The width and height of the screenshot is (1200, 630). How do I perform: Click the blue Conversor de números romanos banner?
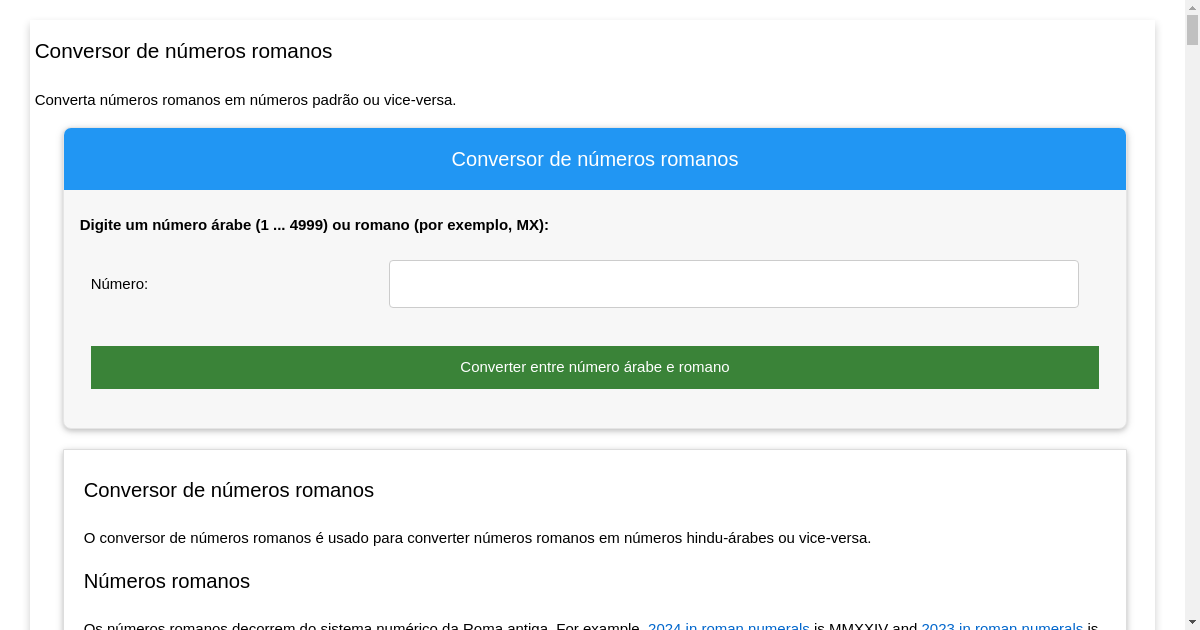point(594,159)
